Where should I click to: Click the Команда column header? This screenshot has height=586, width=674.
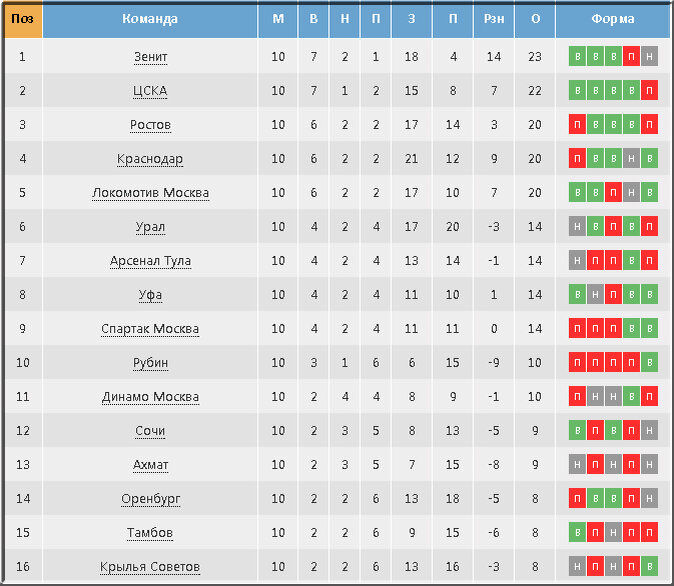150,19
